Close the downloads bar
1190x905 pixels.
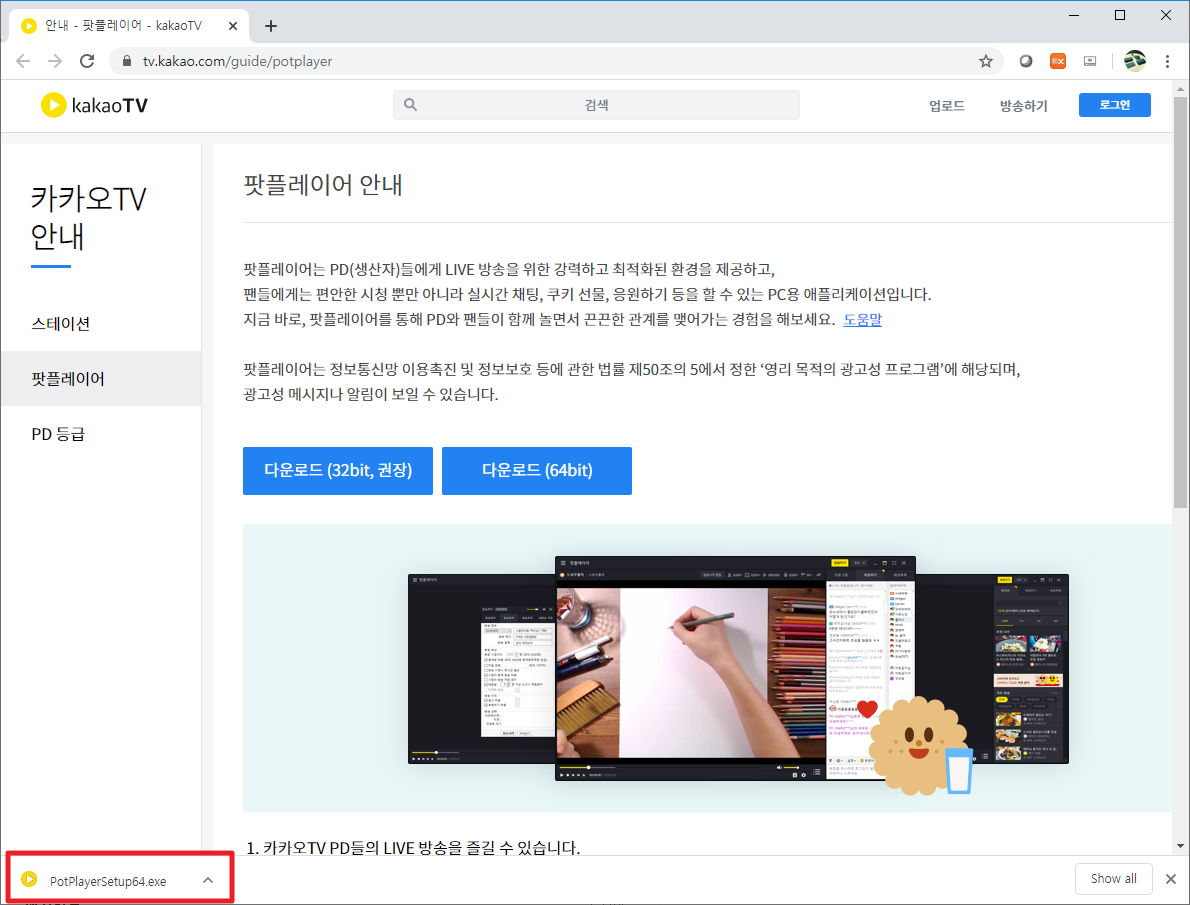pyautogui.click(x=1171, y=879)
